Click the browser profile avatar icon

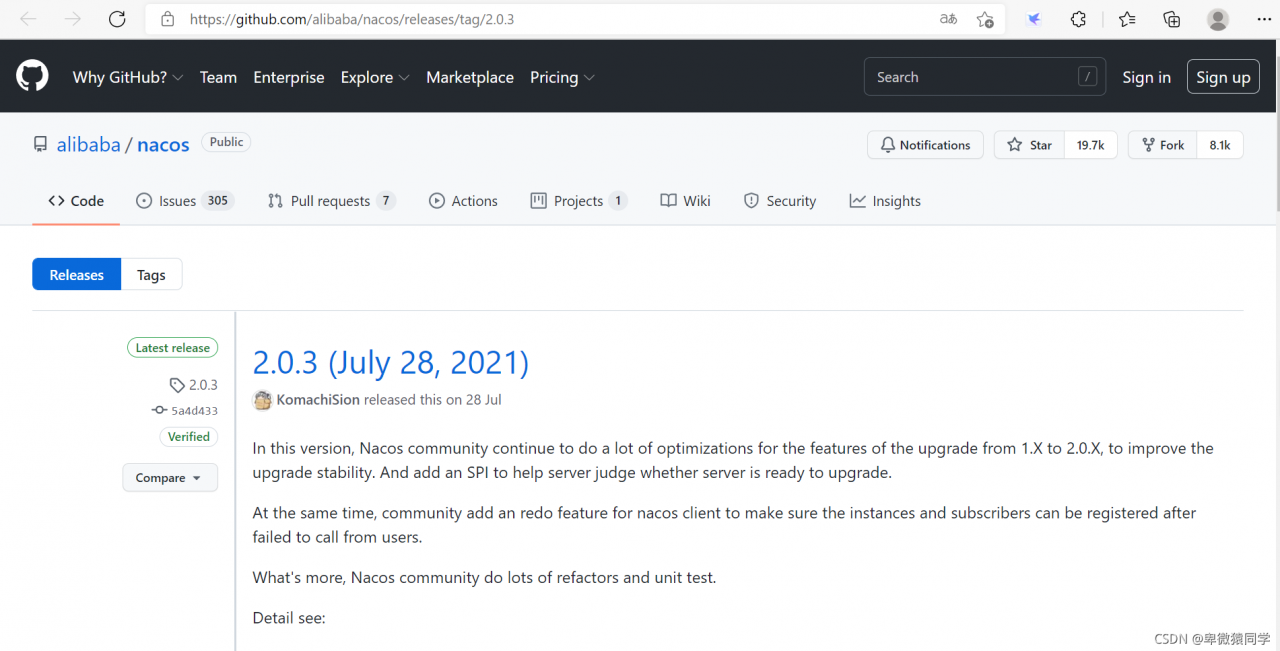pos(1217,19)
